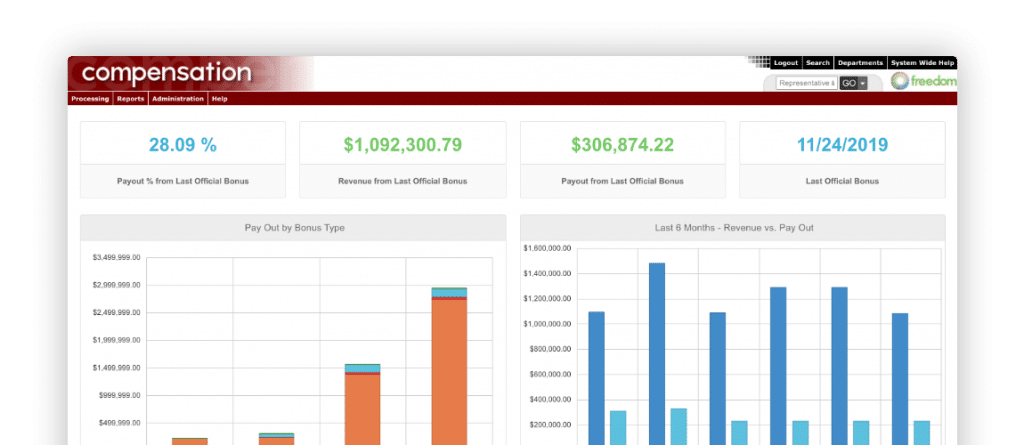Open the Help menu in red bar
Screen dimensions: 1024x445
coord(219,99)
